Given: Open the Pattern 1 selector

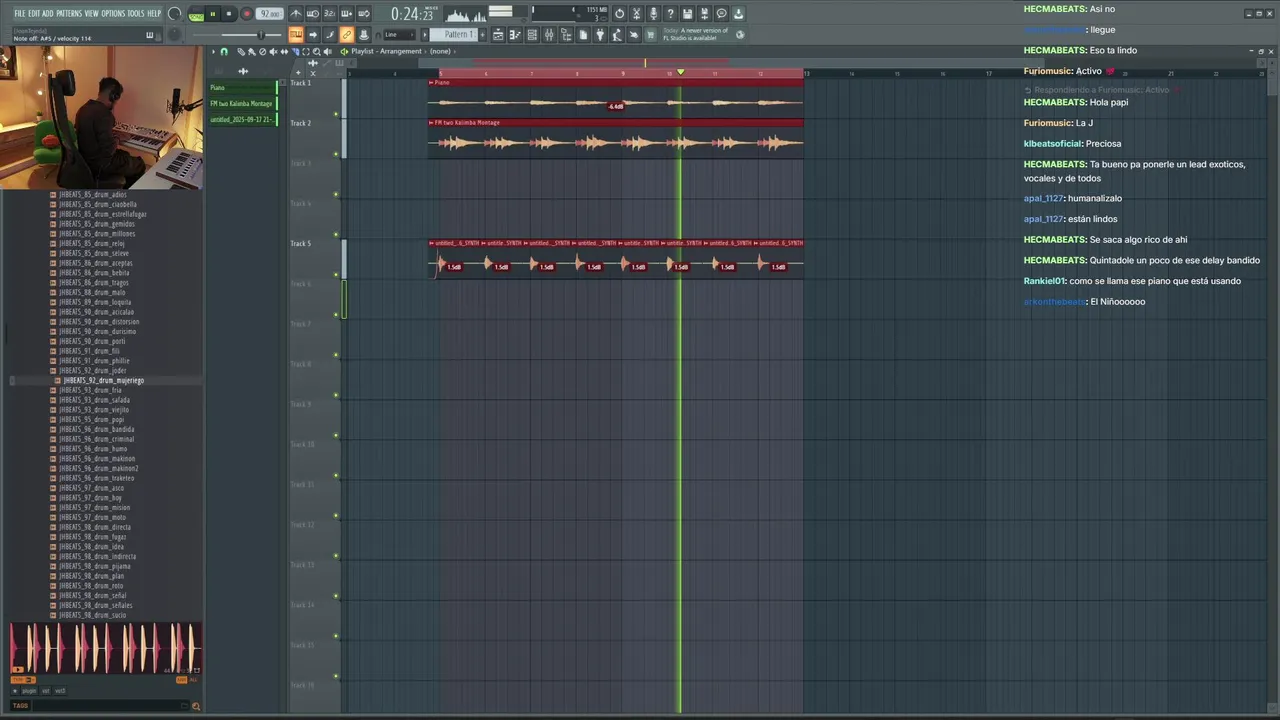Looking at the screenshot, I should (x=453, y=34).
